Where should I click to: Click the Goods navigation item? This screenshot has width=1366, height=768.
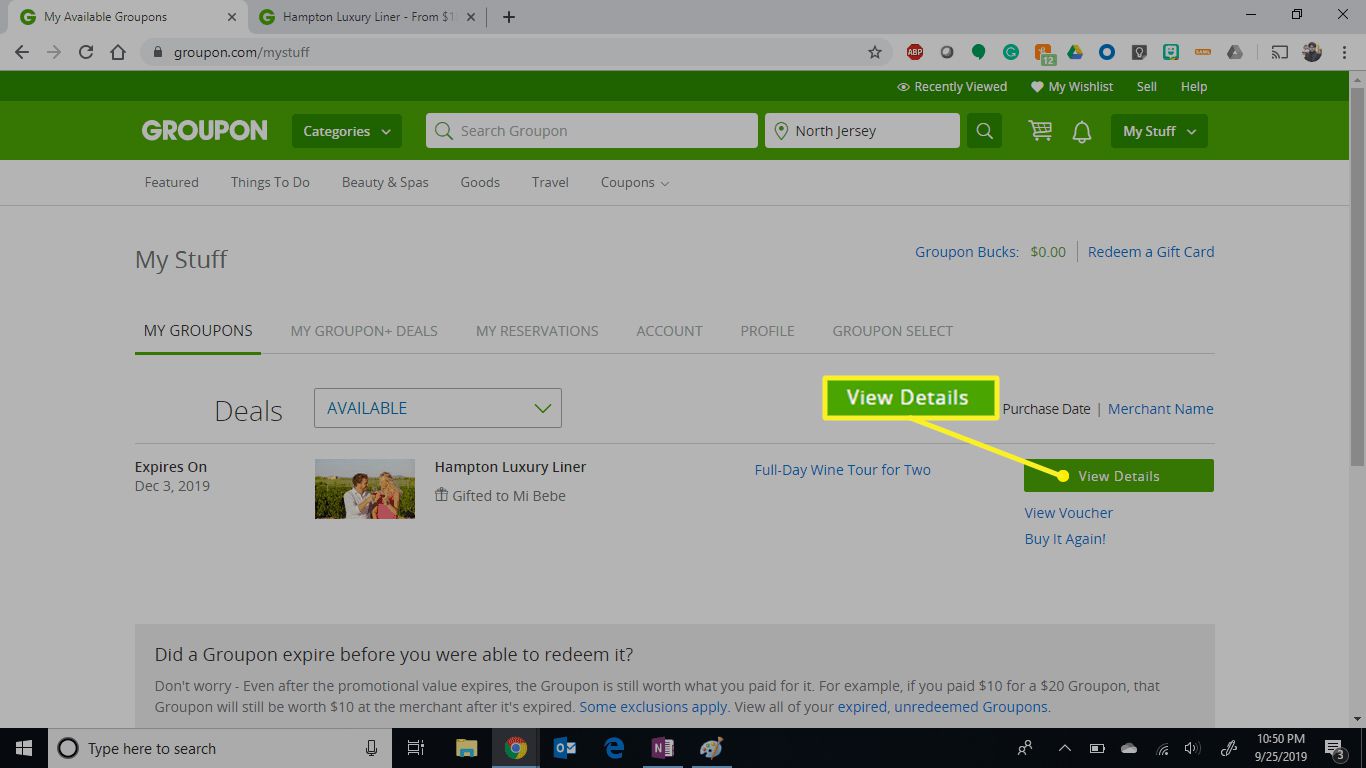point(480,182)
